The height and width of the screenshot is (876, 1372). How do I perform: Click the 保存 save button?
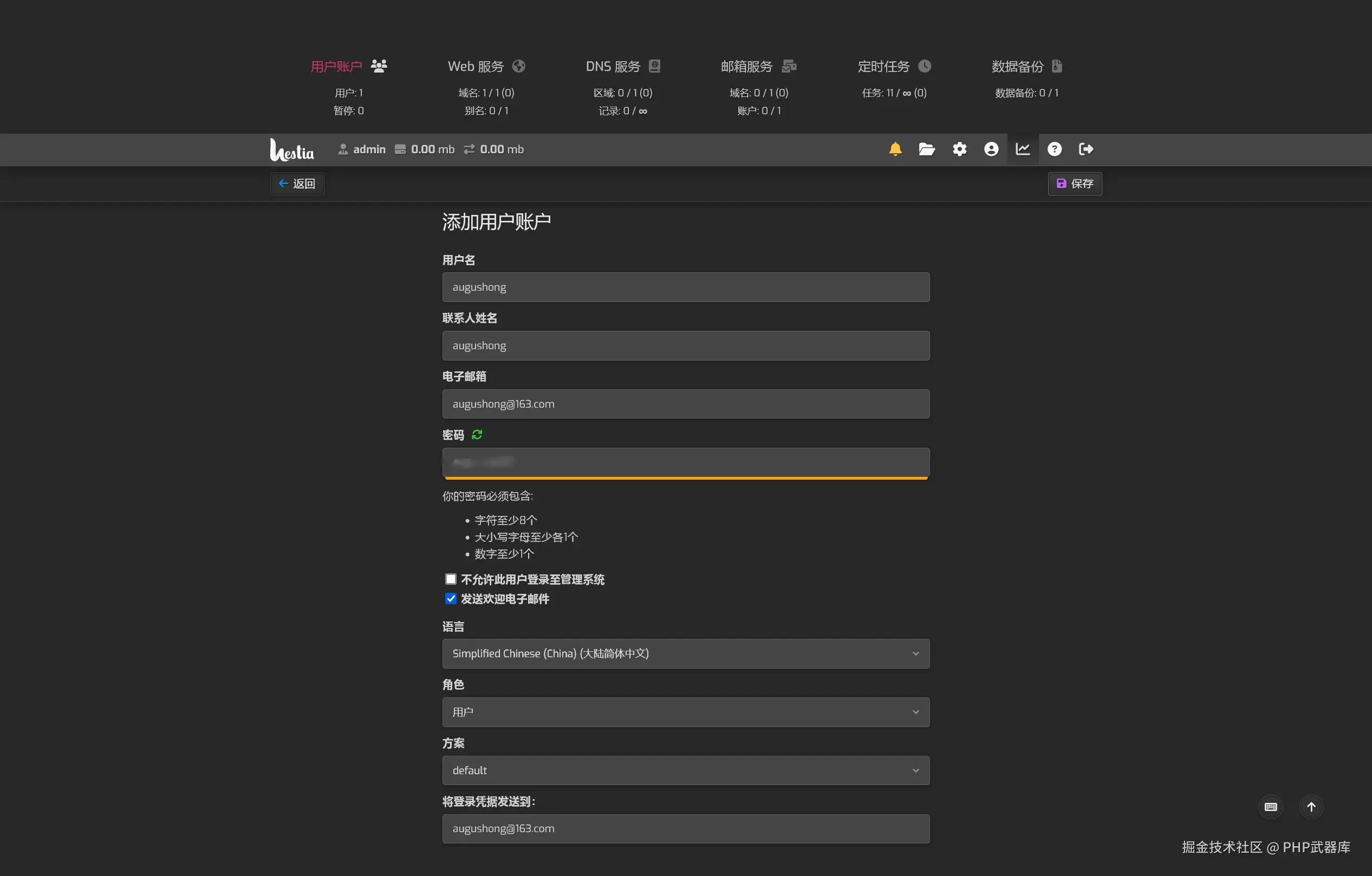(1075, 184)
